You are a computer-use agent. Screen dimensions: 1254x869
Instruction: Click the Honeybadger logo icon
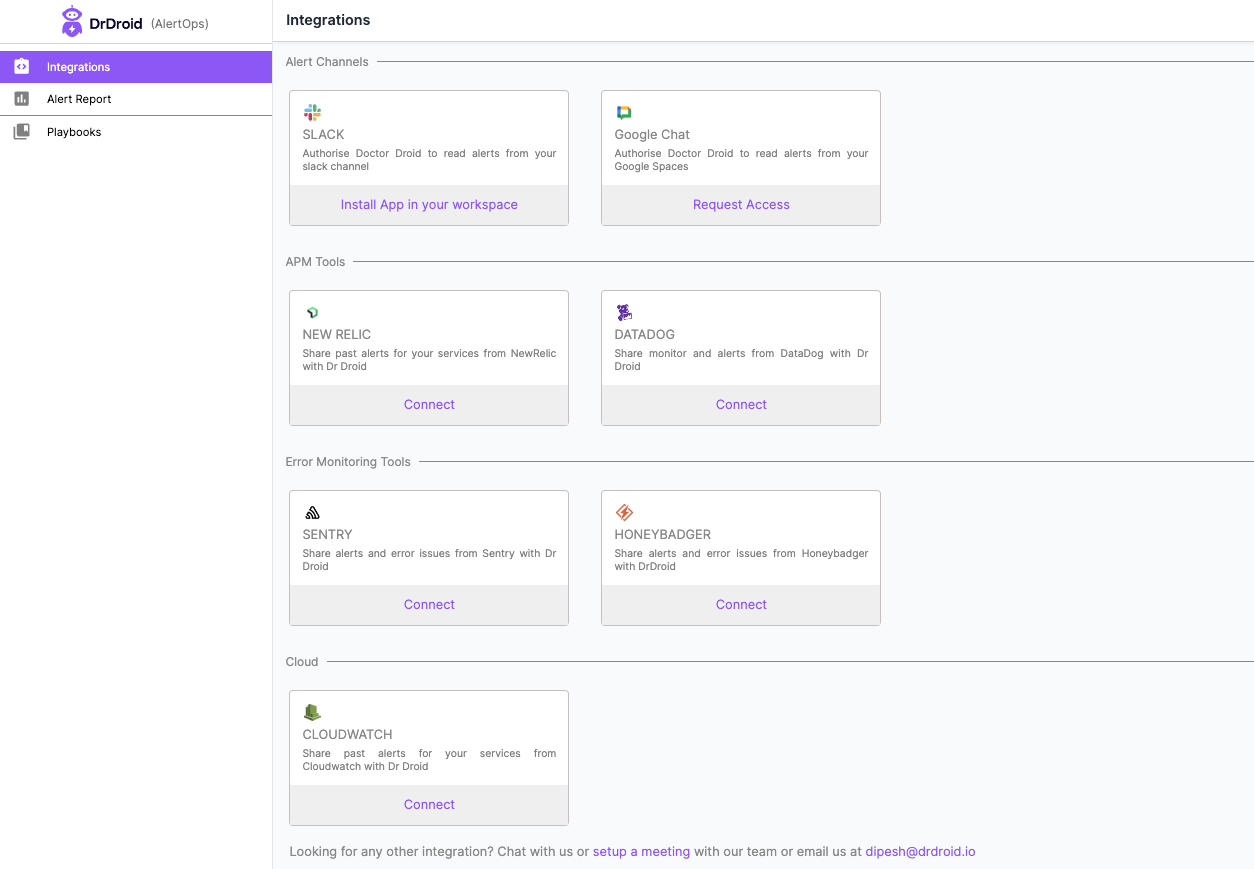click(x=624, y=512)
